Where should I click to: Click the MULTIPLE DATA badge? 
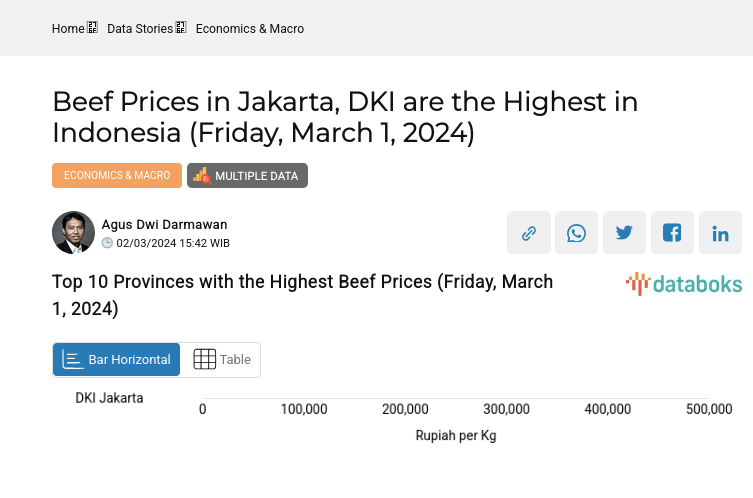[248, 176]
